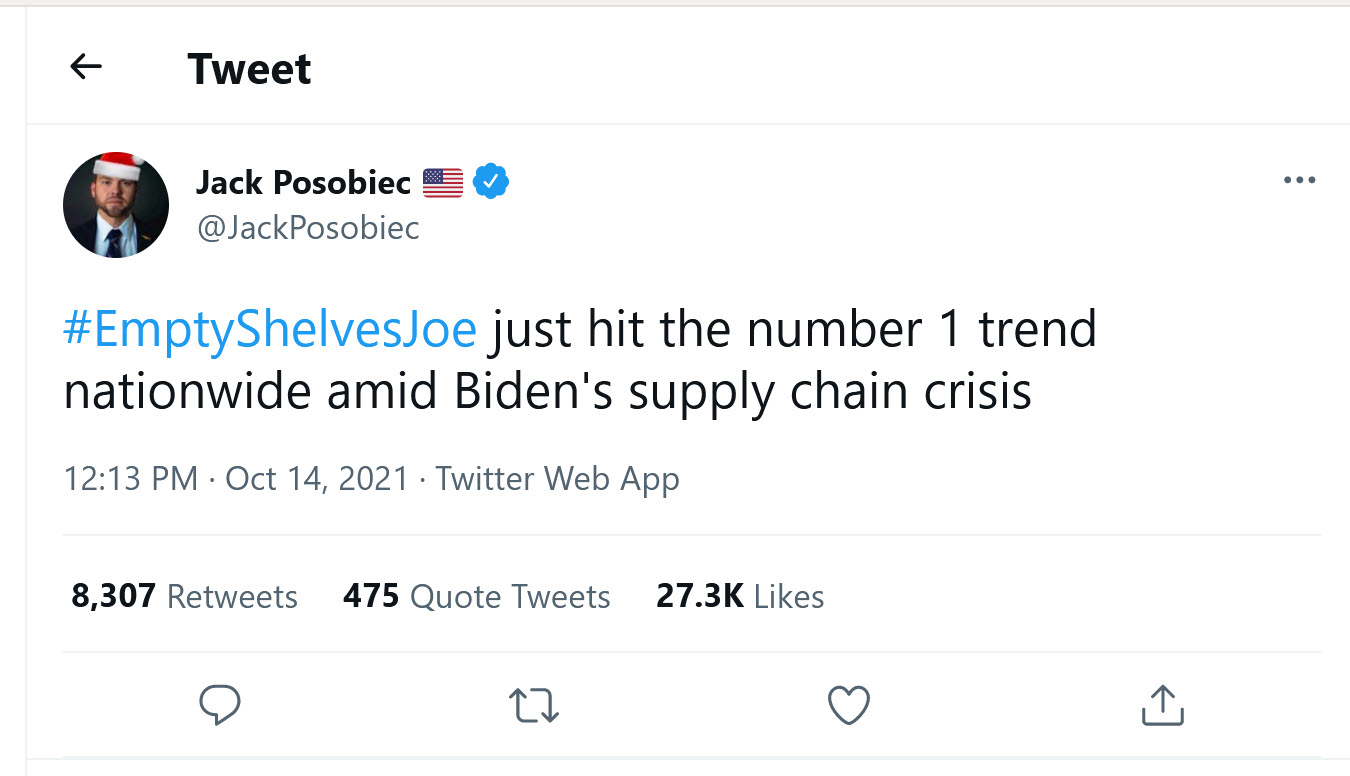Click the Oct 14, 2021 date
This screenshot has width=1350, height=776.
pyautogui.click(x=317, y=478)
